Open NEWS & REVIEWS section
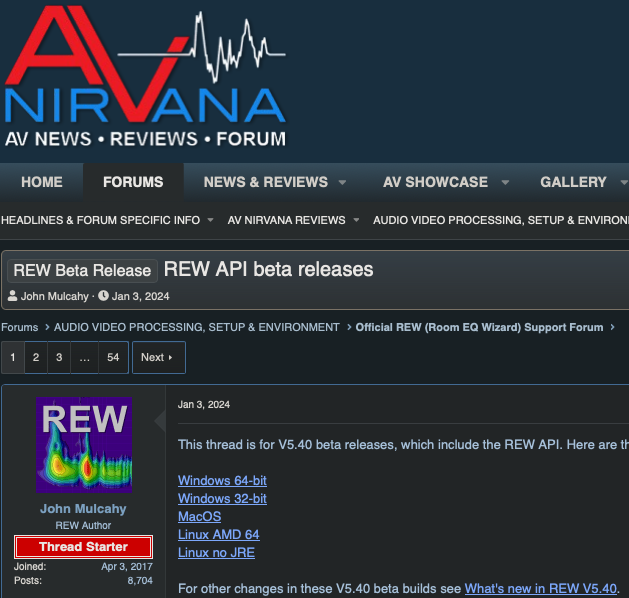The width and height of the screenshot is (629, 598). pyautogui.click(x=266, y=182)
